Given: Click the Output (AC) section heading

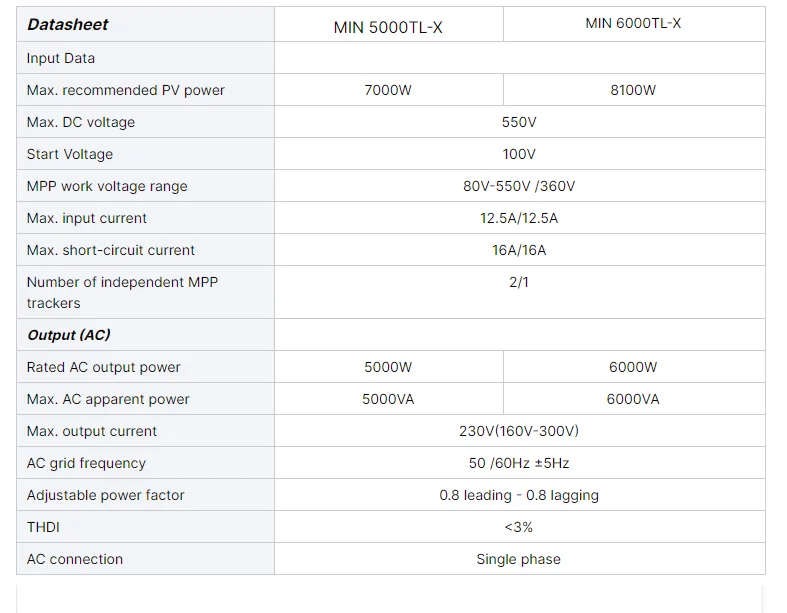Looking at the screenshot, I should (x=69, y=335).
